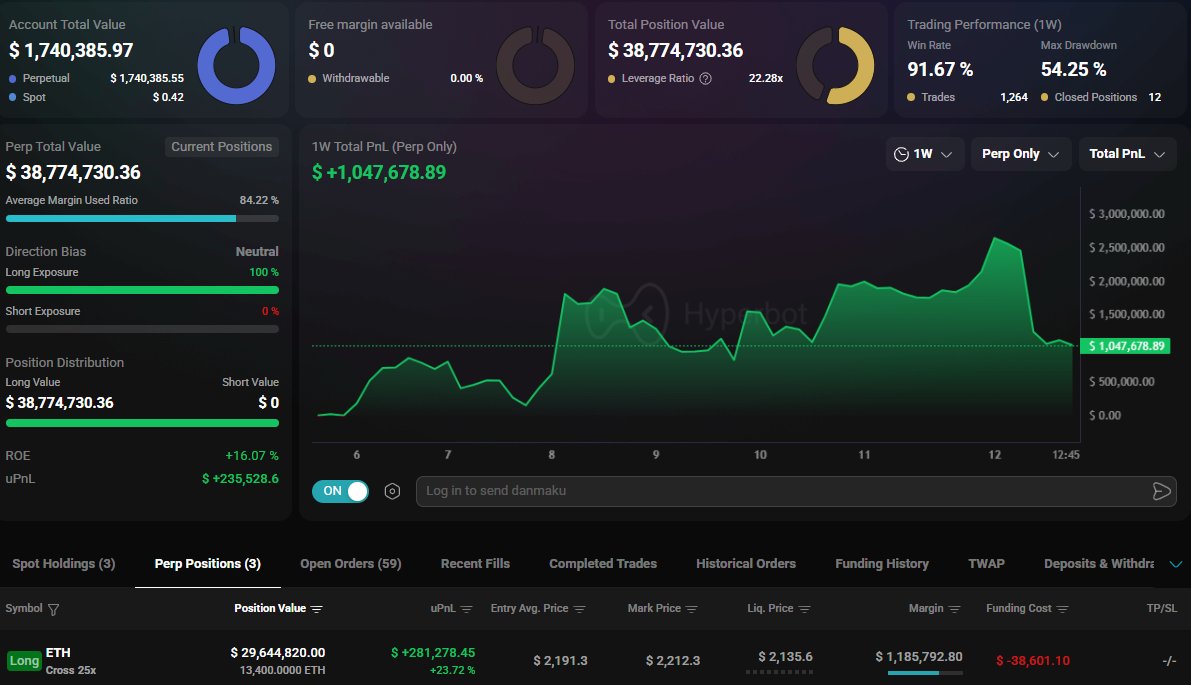Click the Funding Cost sort icon
Screen dimensions: 1191x685
pyautogui.click(x=1062, y=609)
